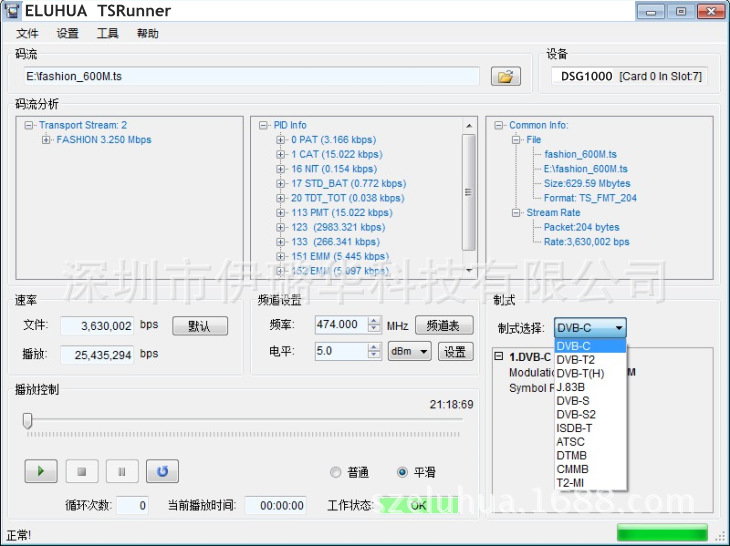Image resolution: width=730 pixels, height=546 pixels.
Task: Click the 设置 button beside level unit
Action: pyautogui.click(x=455, y=351)
